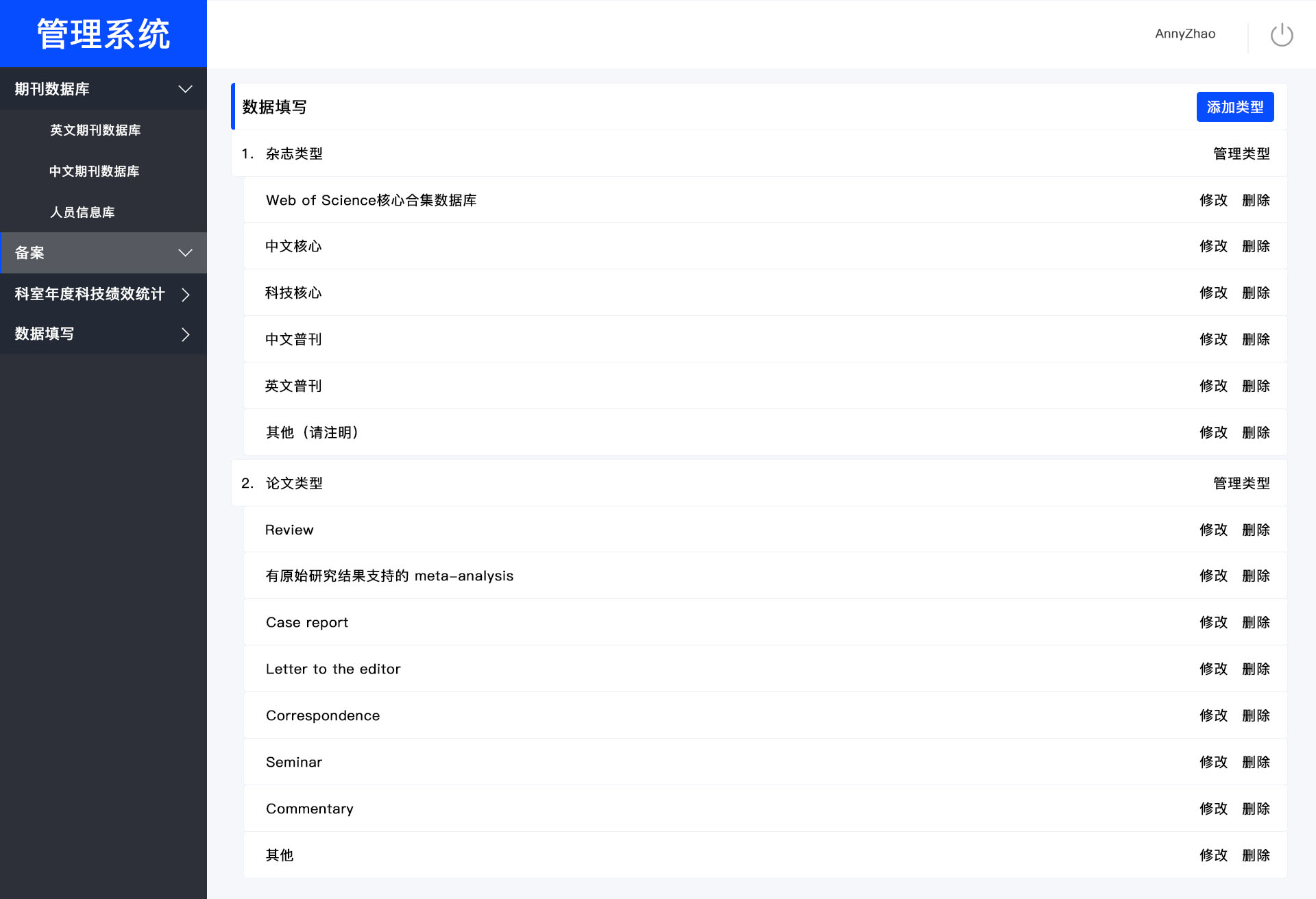This screenshot has height=899, width=1316.
Task: Select 人员信息库 in sidebar
Action: (x=82, y=212)
